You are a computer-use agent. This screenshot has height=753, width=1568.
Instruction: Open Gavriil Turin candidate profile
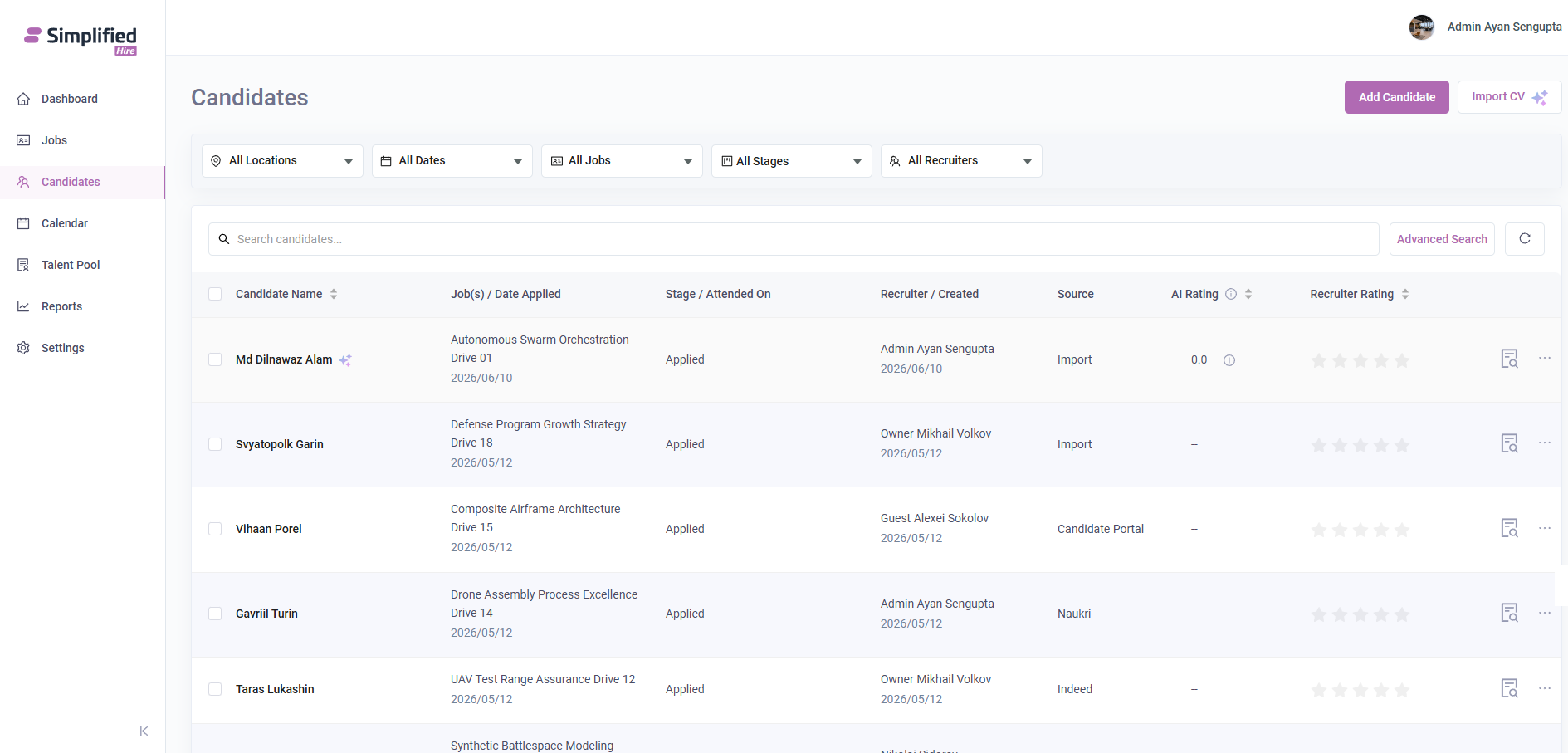click(266, 614)
